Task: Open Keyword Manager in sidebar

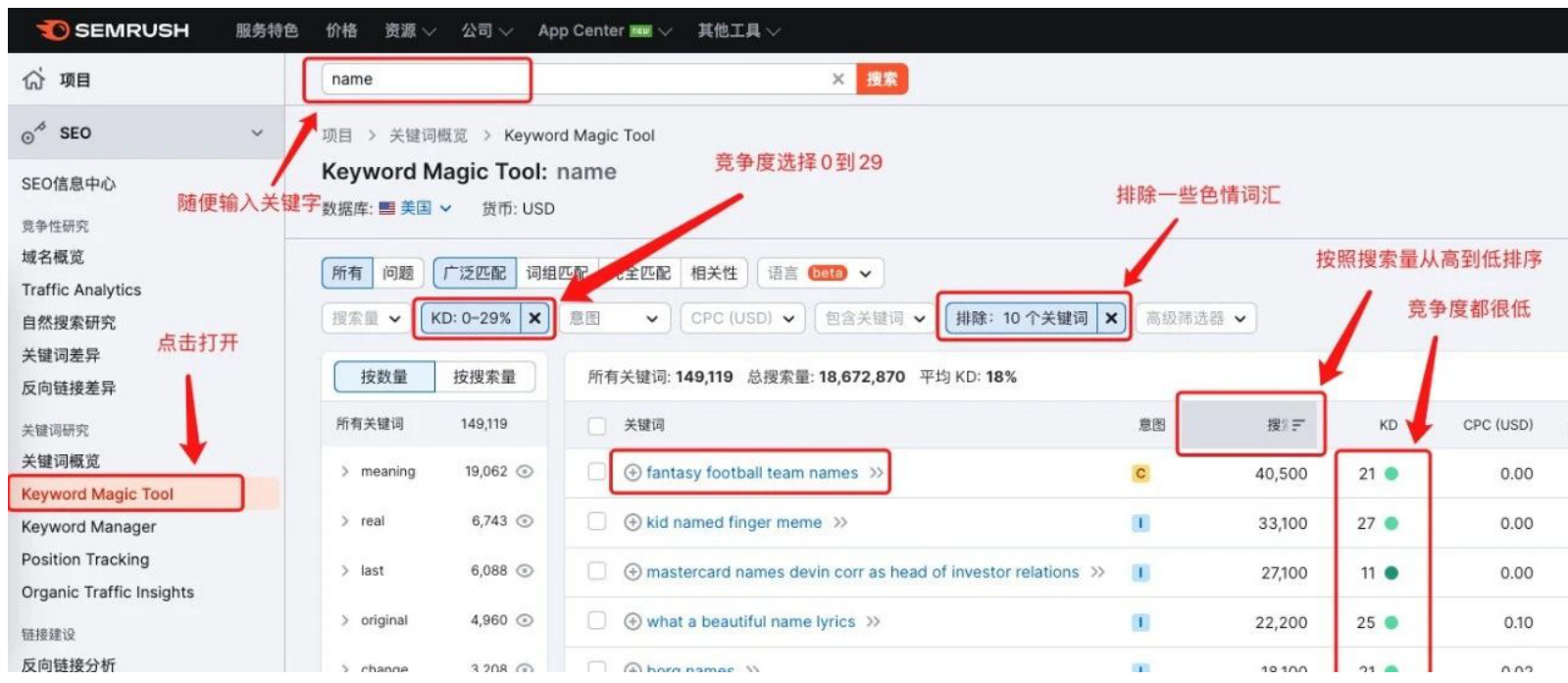Action: [x=88, y=527]
